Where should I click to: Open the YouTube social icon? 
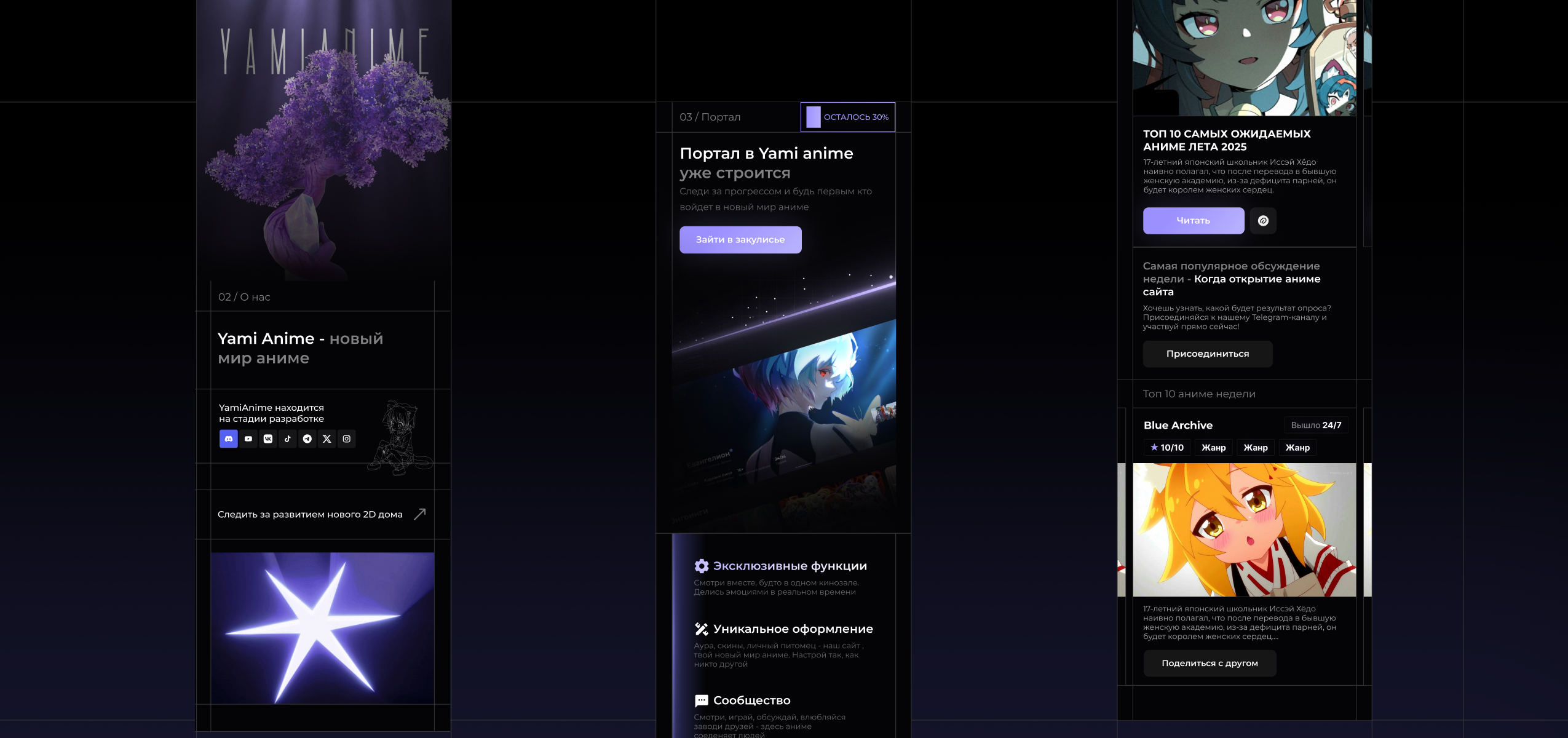tap(248, 438)
